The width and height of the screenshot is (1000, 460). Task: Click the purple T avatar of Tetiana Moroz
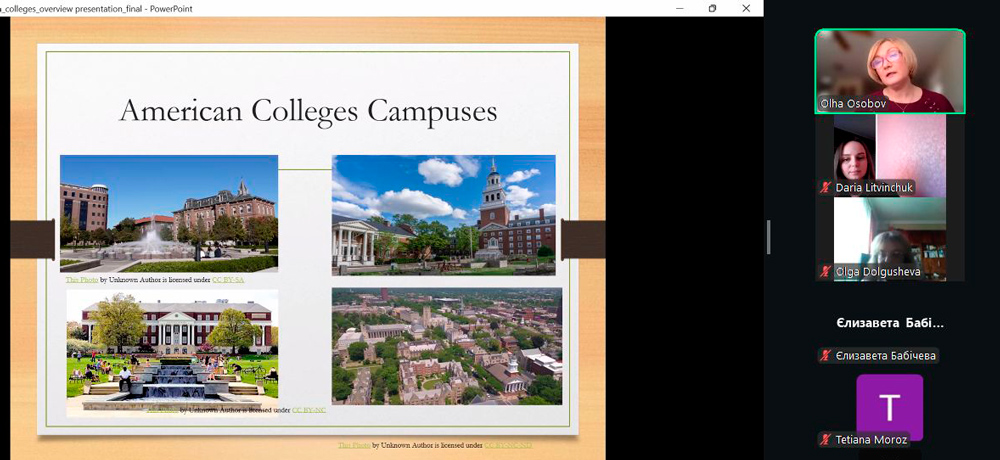889,405
